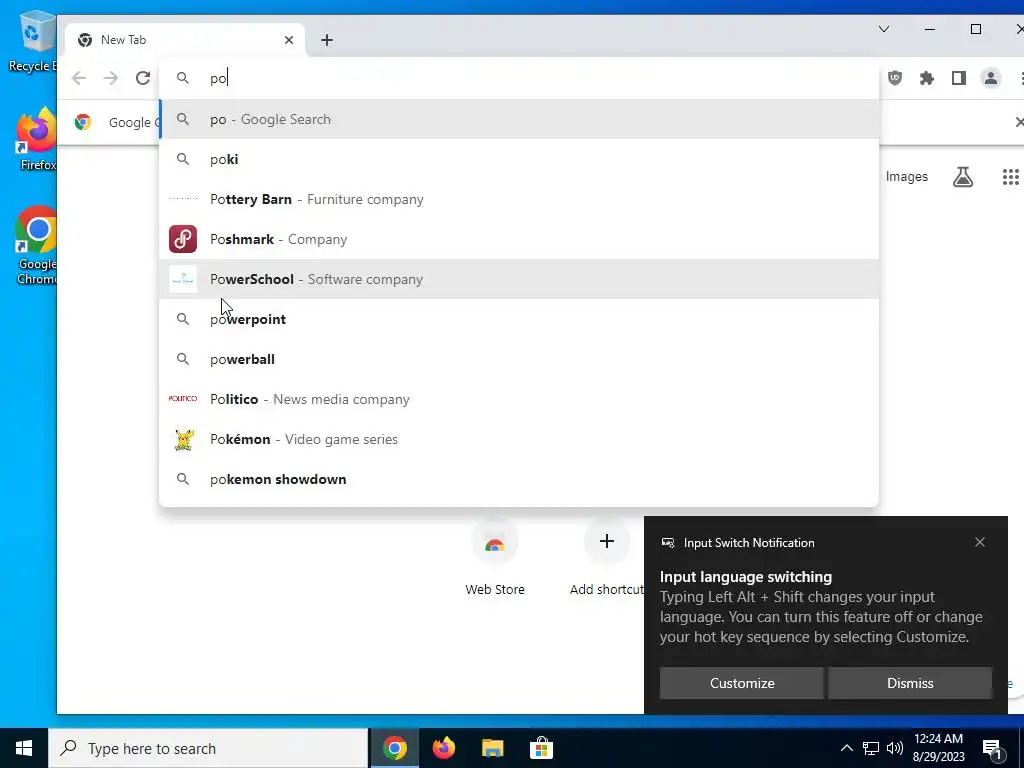Open the Action Center notifications icon
1024x768 pixels.
[x=992, y=748]
